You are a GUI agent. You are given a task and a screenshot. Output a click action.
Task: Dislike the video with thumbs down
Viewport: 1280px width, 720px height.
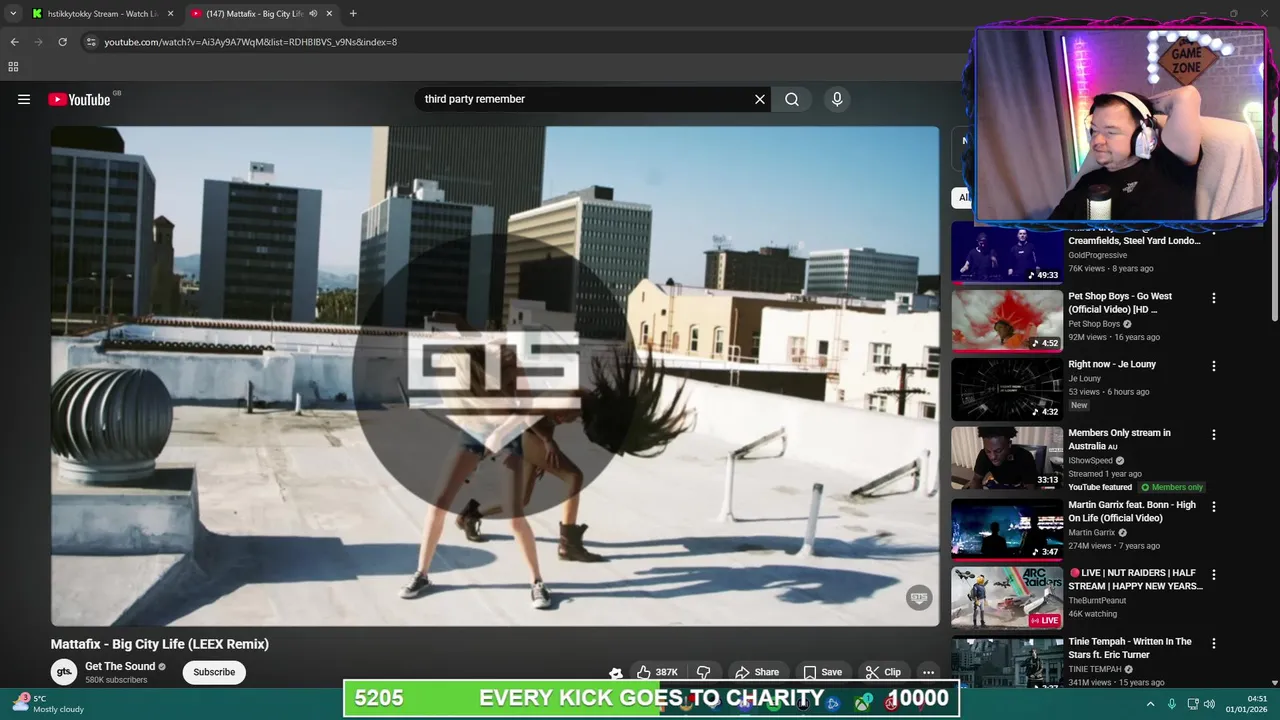(x=704, y=672)
